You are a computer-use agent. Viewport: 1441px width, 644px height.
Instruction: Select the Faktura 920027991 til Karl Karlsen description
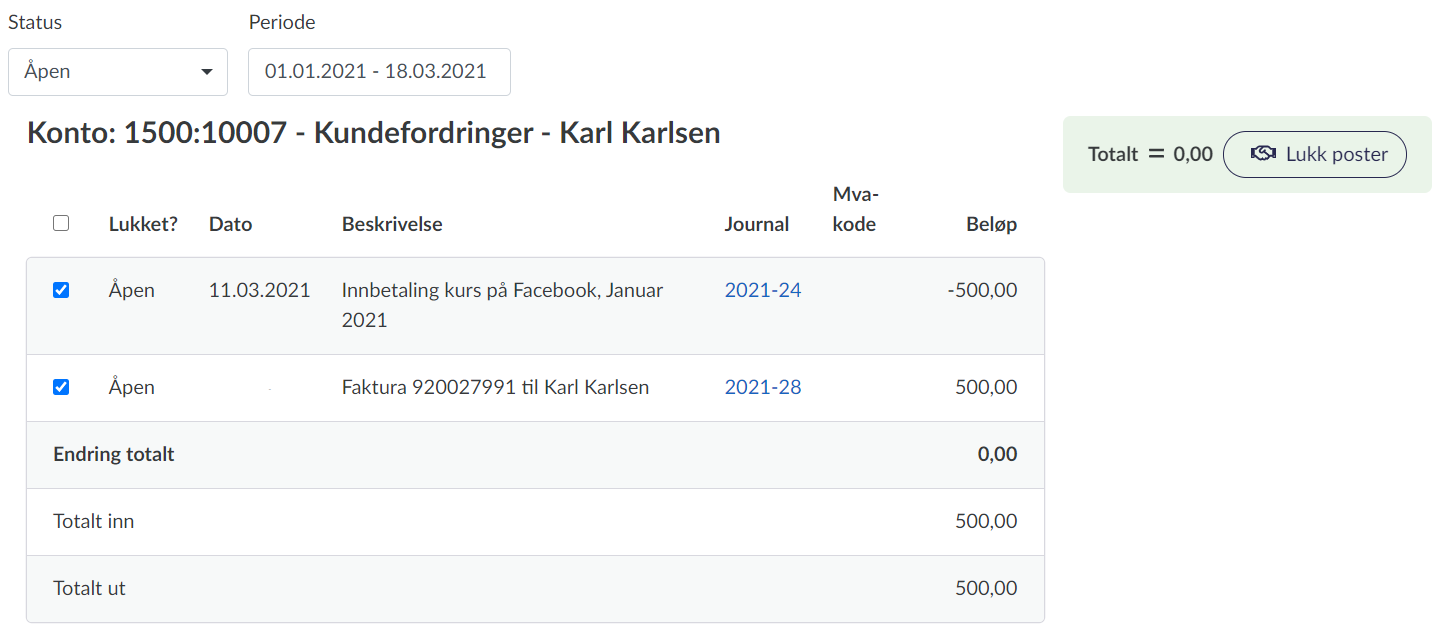click(x=495, y=387)
